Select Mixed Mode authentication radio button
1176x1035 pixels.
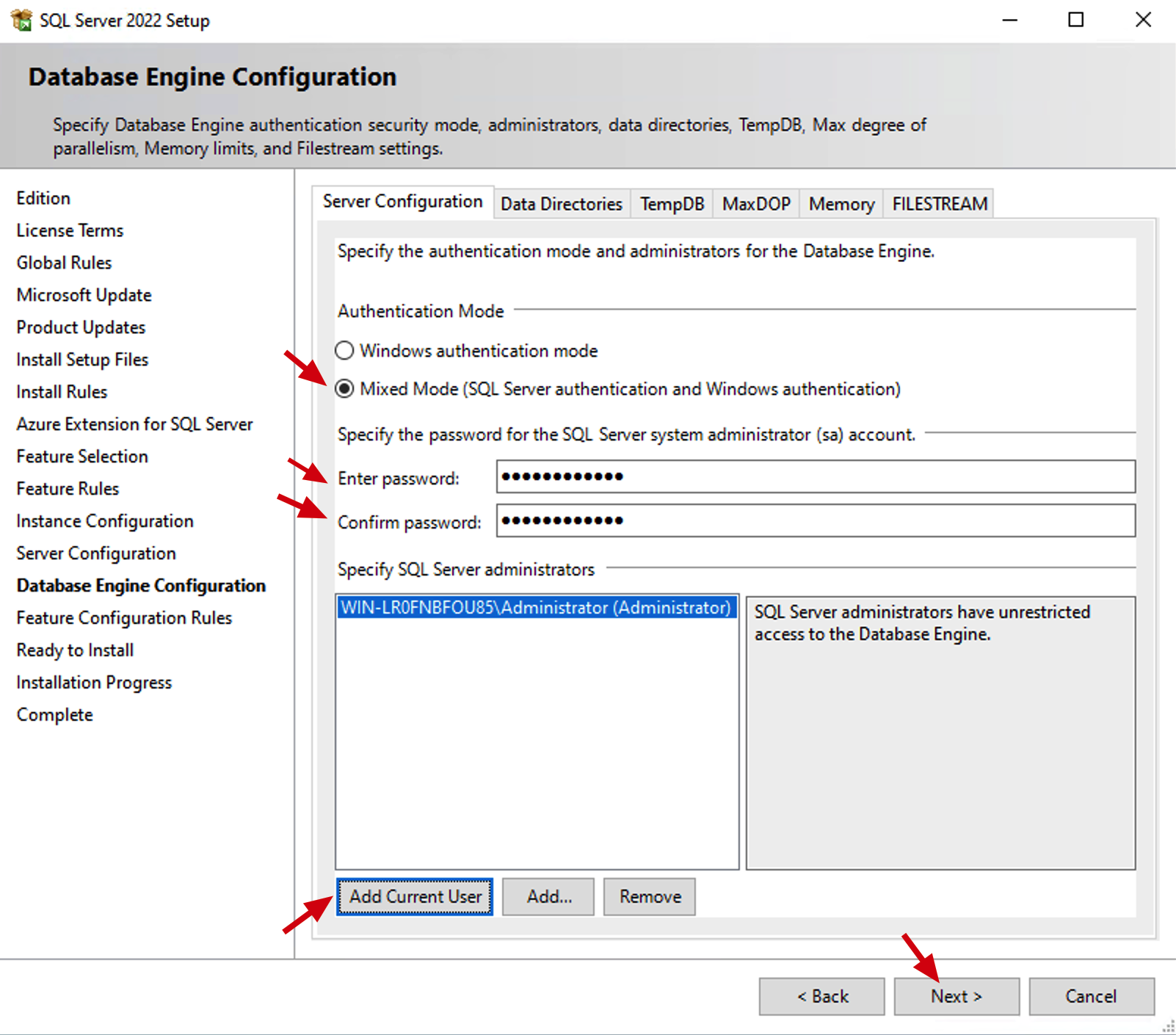[344, 389]
